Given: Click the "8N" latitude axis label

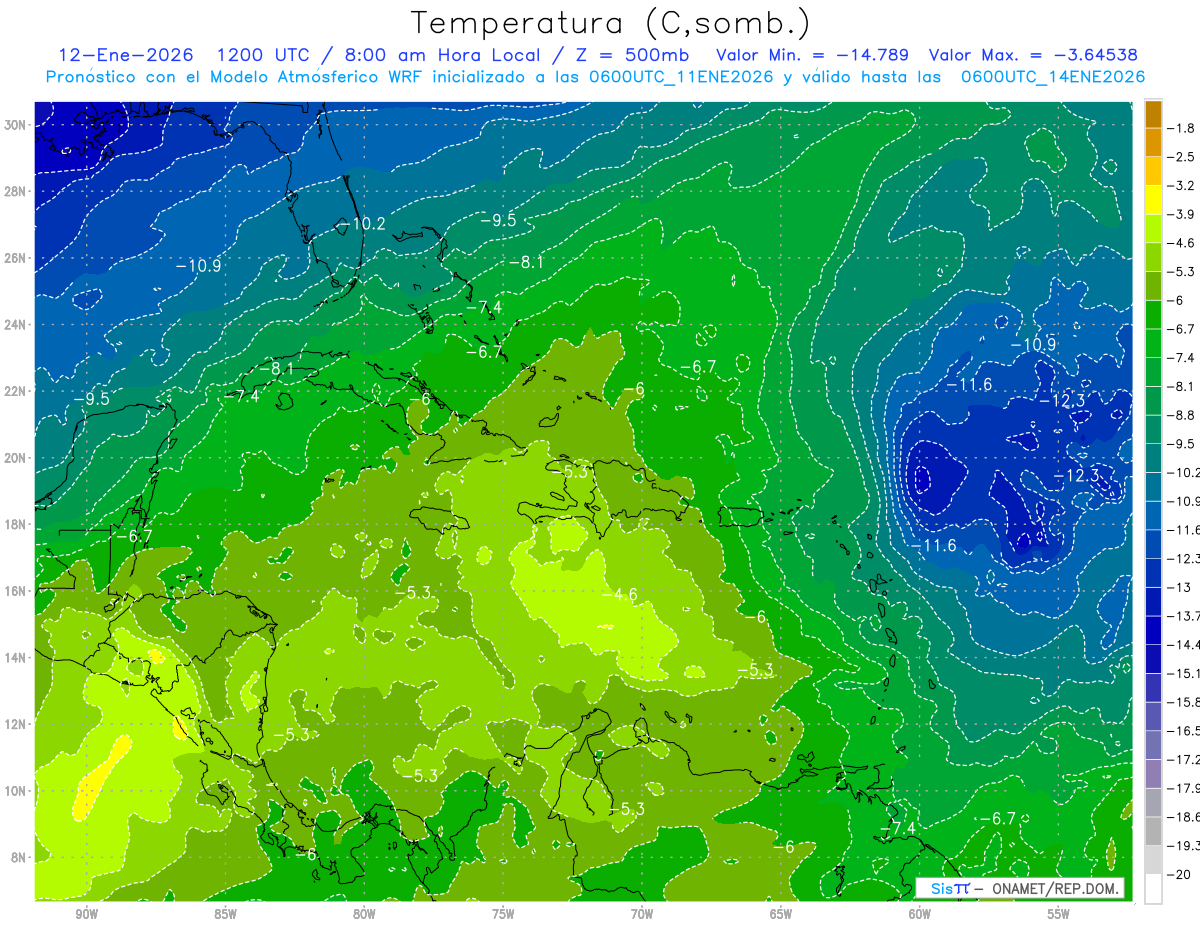Looking at the screenshot, I should [x=18, y=857].
